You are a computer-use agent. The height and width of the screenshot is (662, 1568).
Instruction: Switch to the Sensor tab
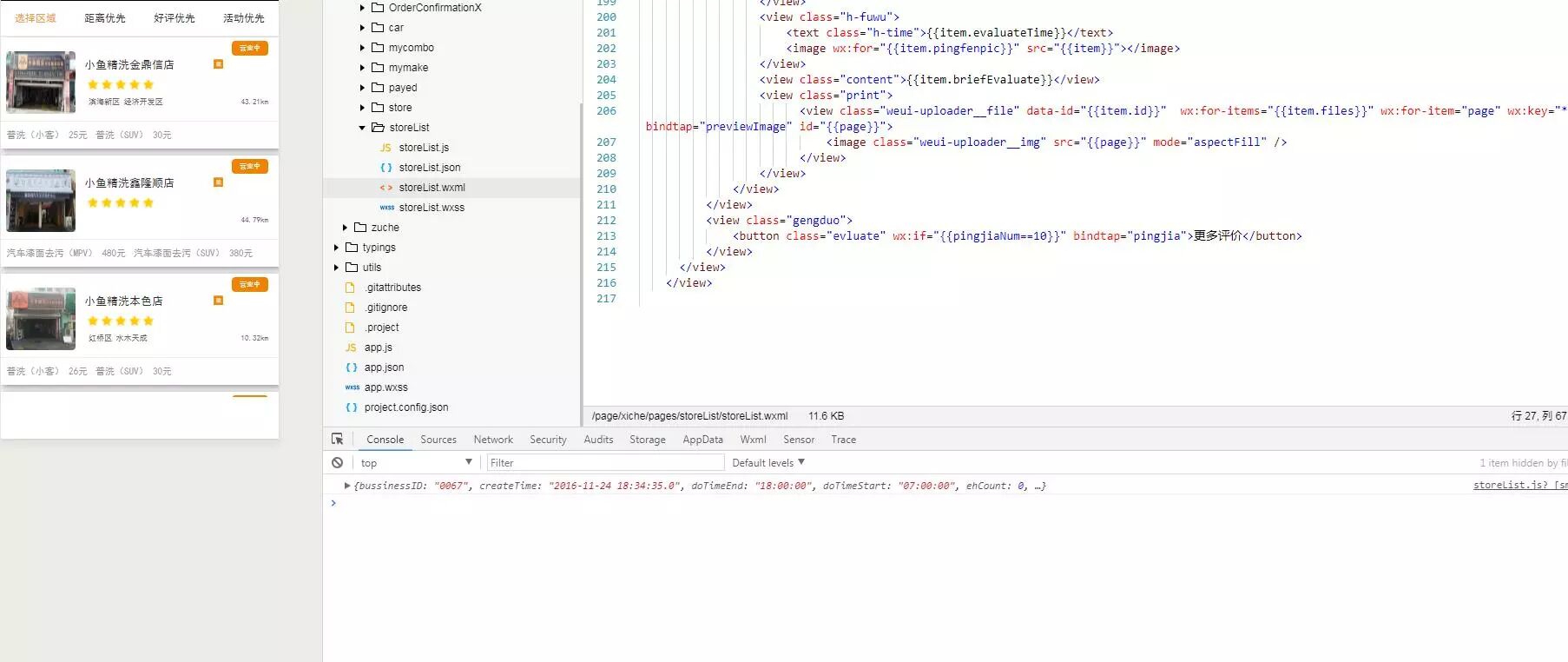[799, 440]
